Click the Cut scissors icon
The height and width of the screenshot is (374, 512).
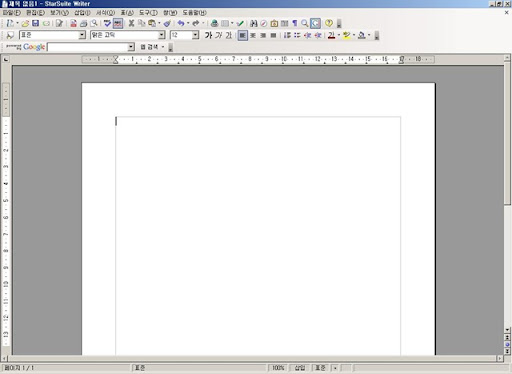(131, 23)
